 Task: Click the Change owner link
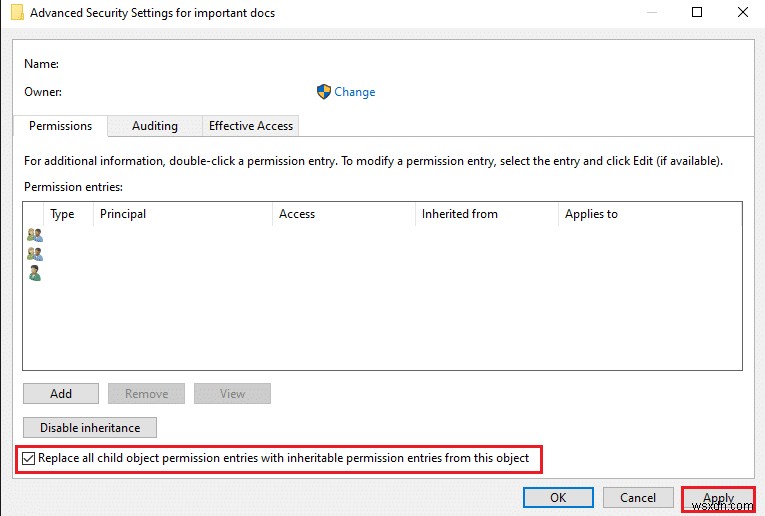[x=354, y=92]
